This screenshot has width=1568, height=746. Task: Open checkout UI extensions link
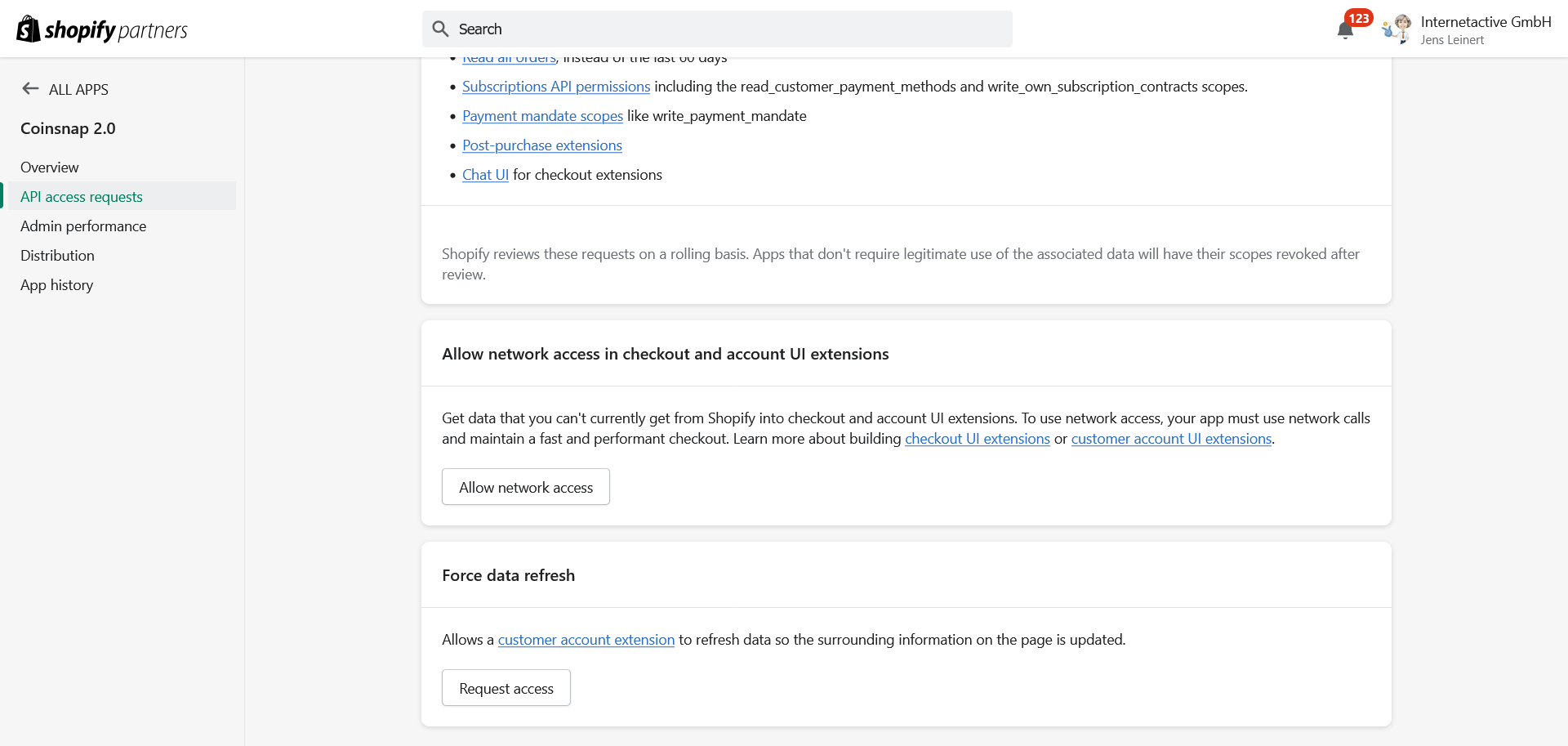tap(977, 439)
